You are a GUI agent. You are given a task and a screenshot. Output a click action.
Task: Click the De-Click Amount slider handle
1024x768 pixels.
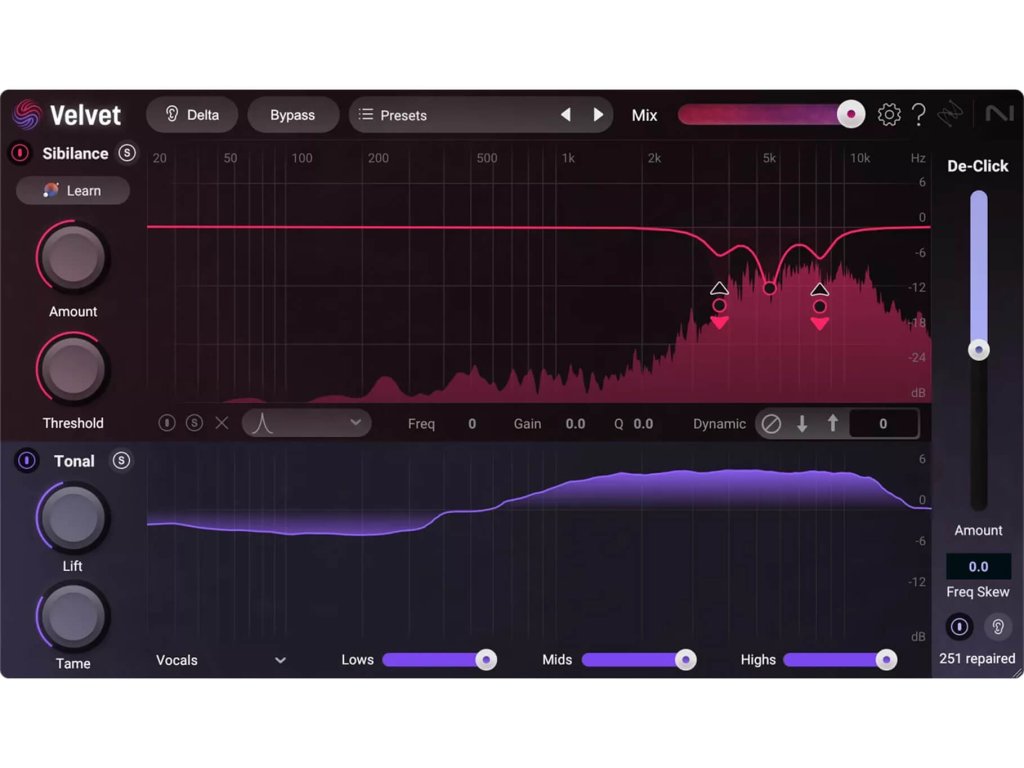point(978,349)
